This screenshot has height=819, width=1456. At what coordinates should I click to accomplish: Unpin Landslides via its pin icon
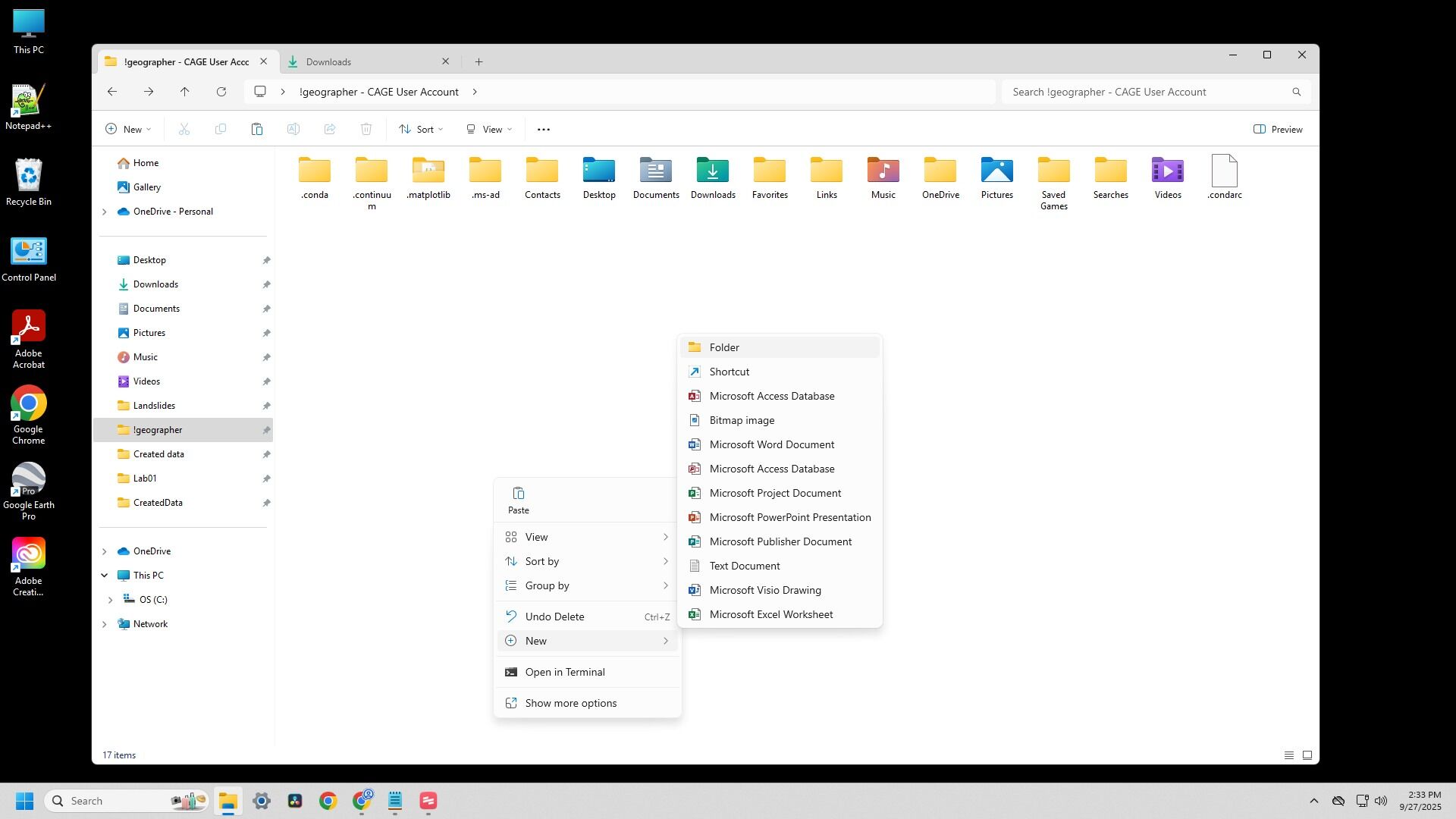pos(266,406)
